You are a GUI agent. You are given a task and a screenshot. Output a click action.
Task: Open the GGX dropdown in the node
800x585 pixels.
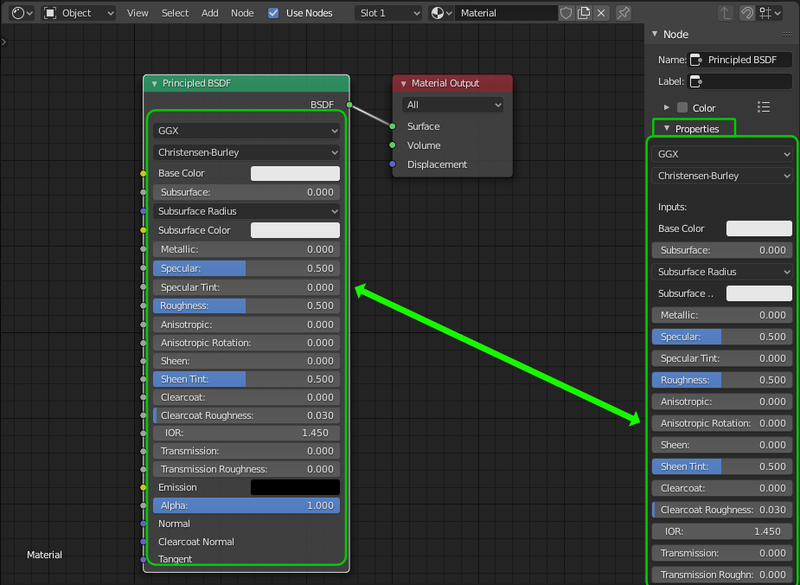[247, 131]
